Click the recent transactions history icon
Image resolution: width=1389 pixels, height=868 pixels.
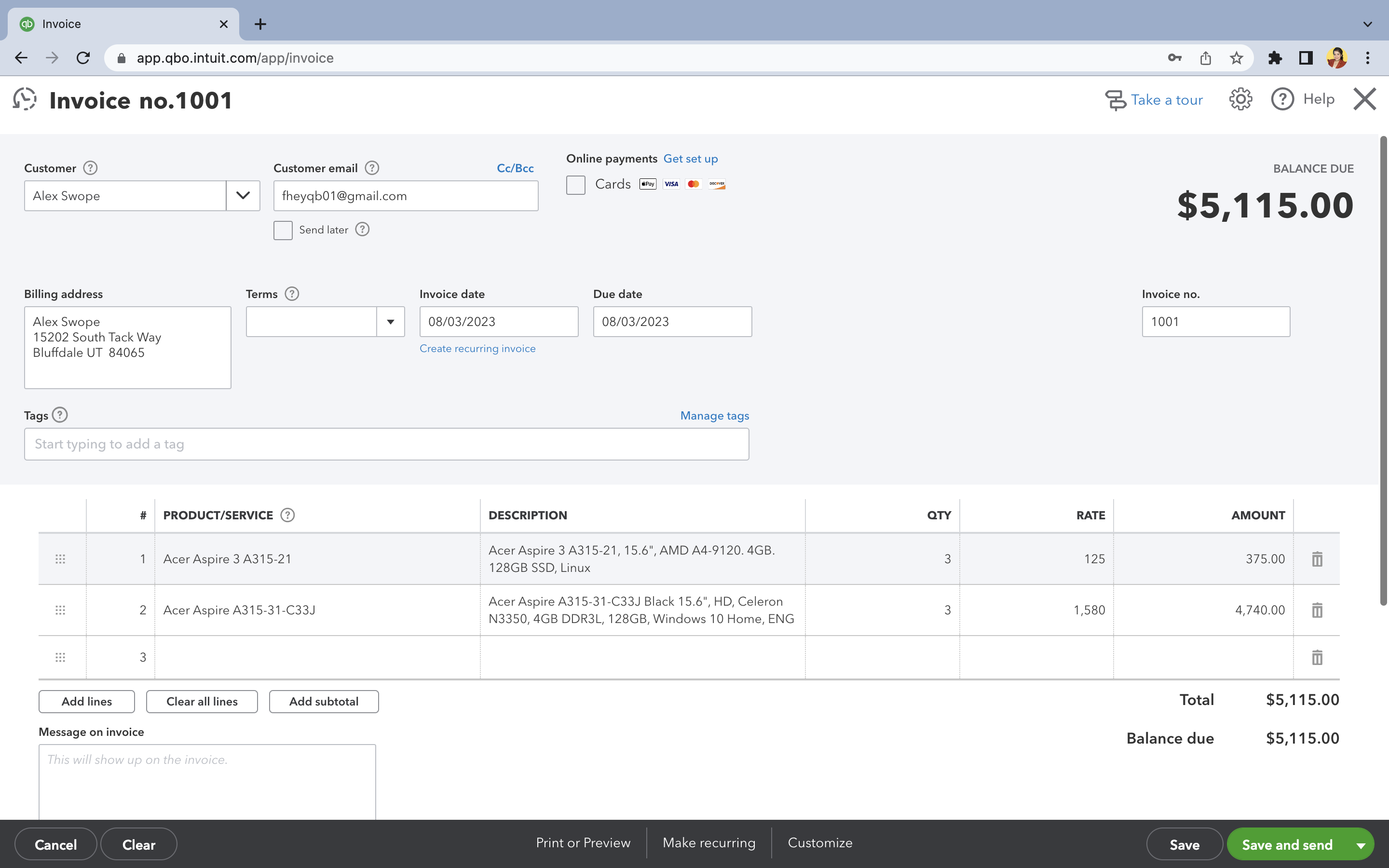point(25,99)
